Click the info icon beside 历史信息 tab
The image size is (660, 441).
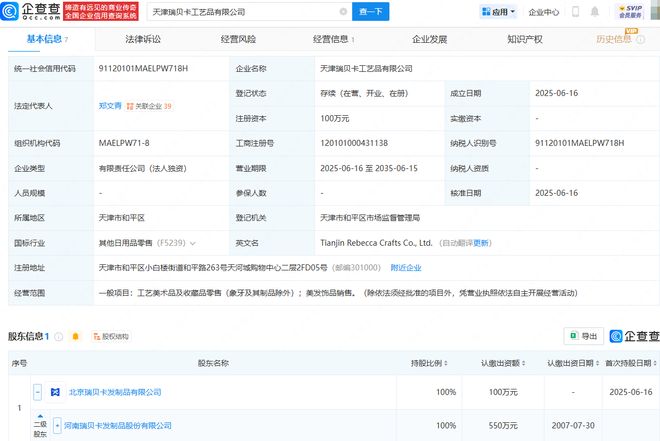pyautogui.click(x=641, y=39)
